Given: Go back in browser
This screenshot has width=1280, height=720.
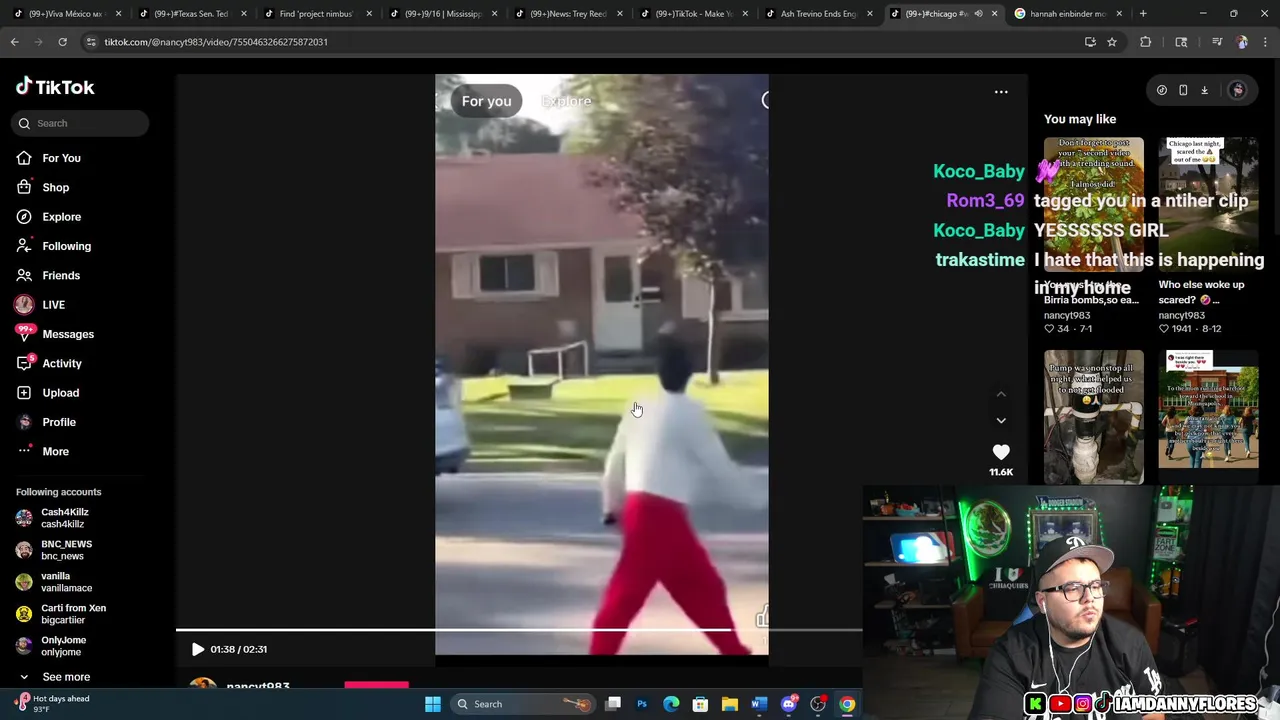Looking at the screenshot, I should (14, 42).
